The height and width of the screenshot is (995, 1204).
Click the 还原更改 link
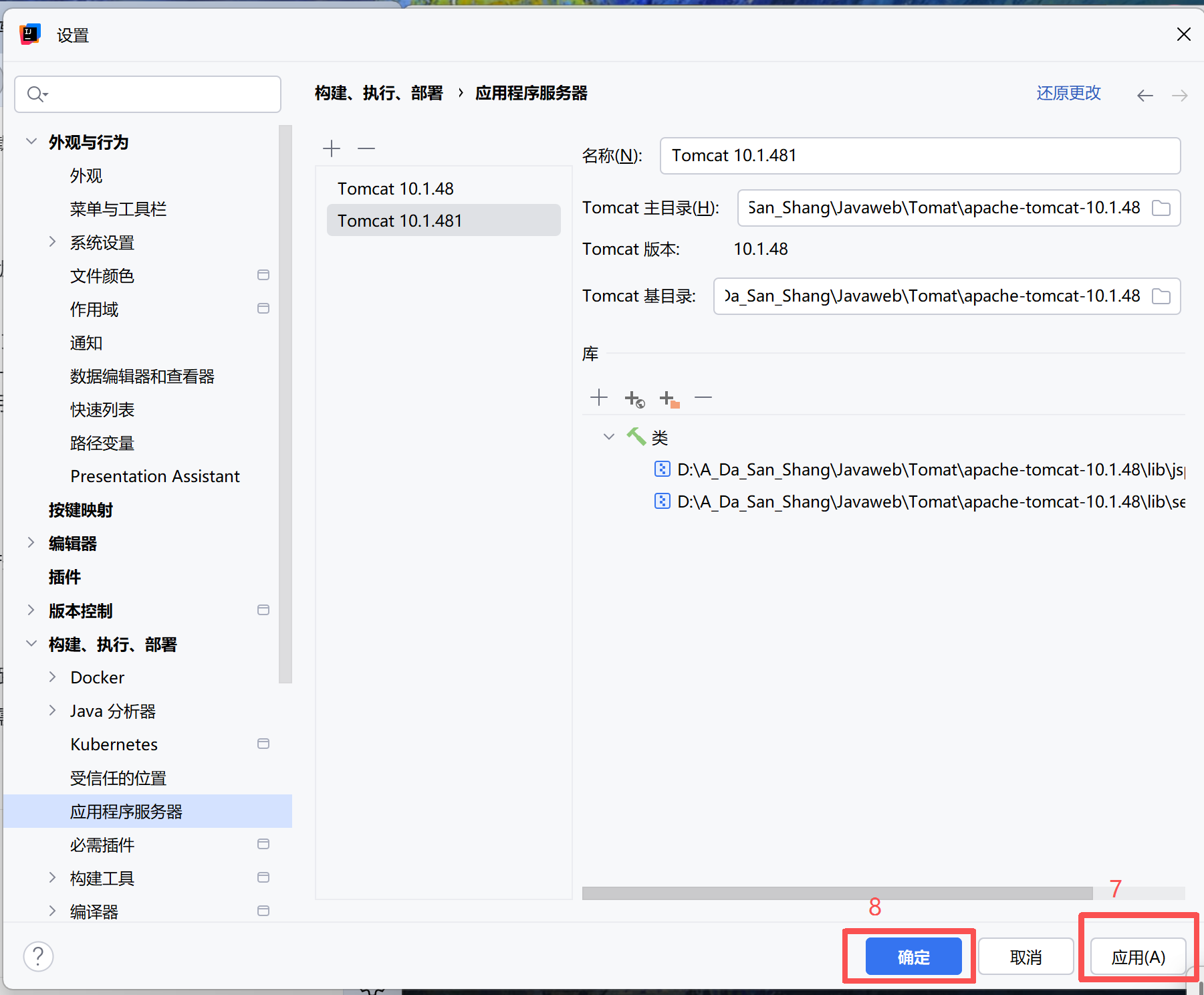coord(1068,93)
